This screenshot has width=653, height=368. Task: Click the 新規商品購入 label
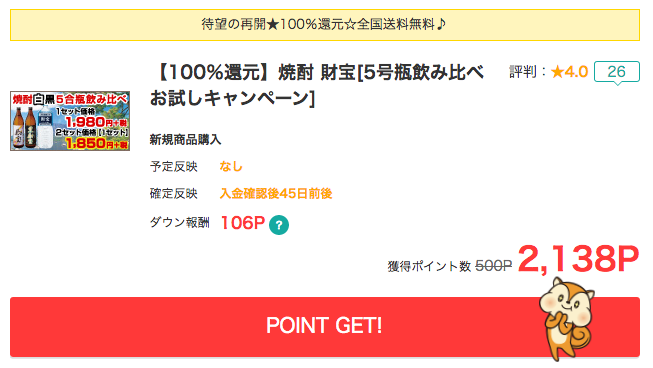click(x=185, y=139)
